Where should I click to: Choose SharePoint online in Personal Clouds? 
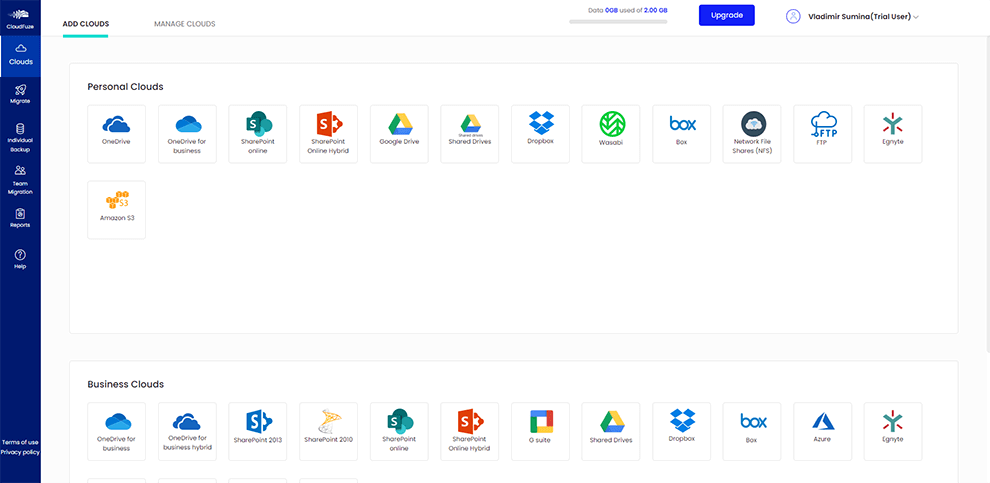[x=258, y=134]
